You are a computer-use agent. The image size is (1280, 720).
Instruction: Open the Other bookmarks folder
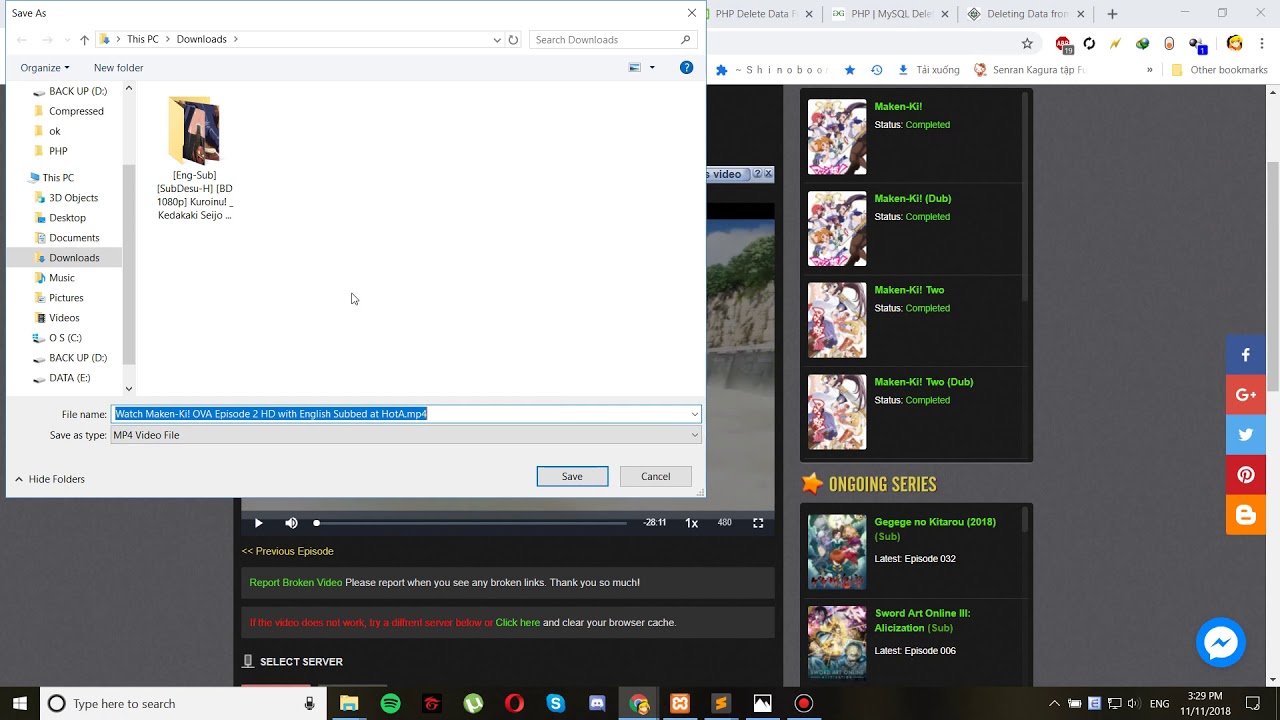click(1219, 70)
